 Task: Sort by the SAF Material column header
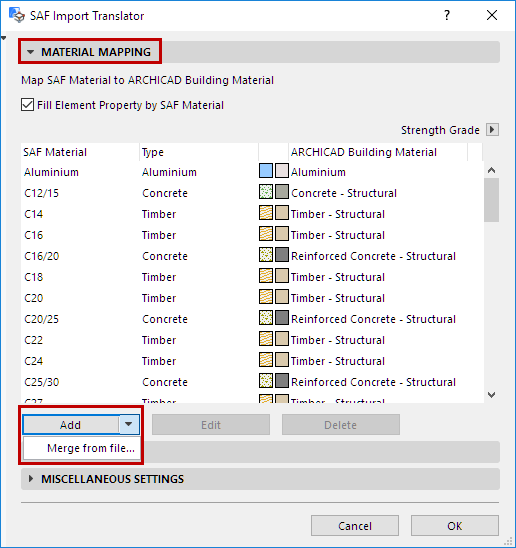tap(80, 152)
